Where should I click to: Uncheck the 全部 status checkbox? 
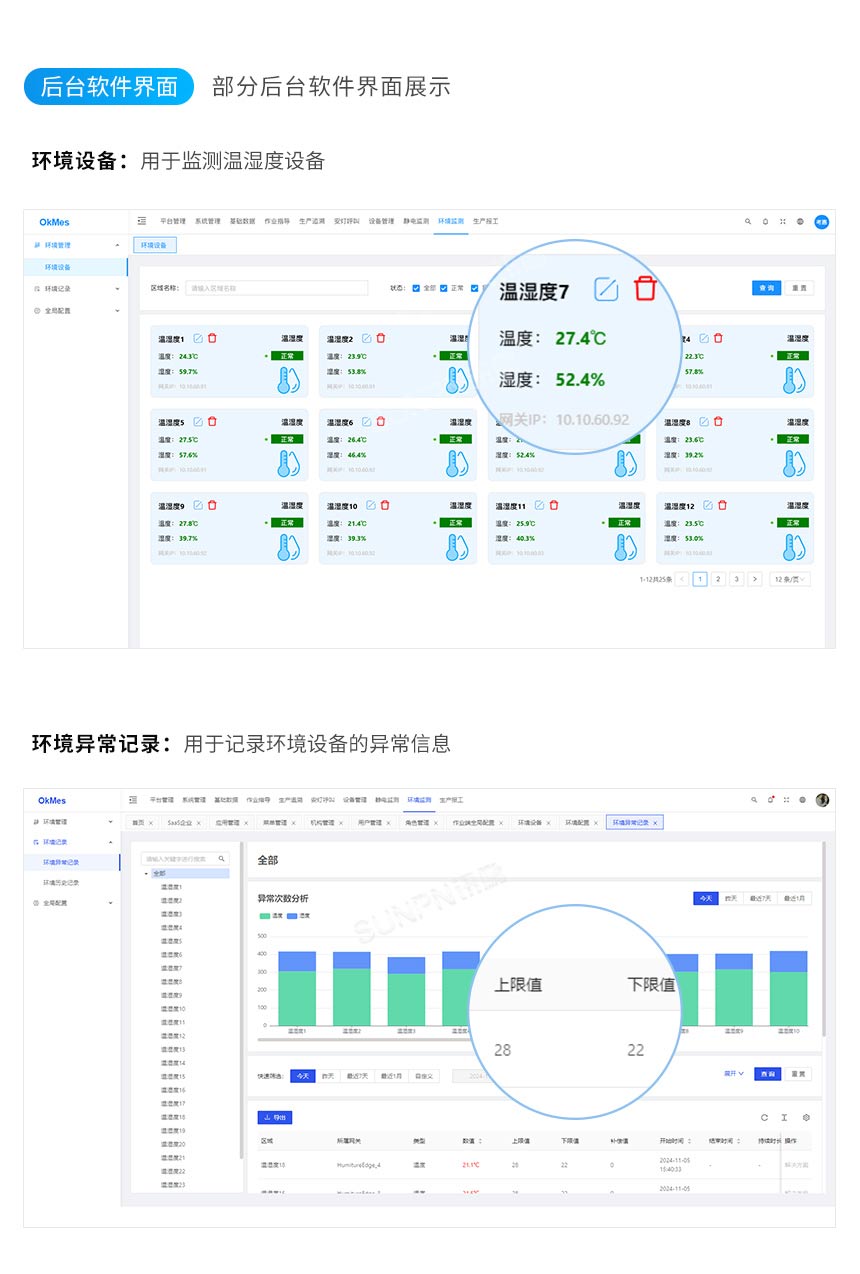coord(415,288)
